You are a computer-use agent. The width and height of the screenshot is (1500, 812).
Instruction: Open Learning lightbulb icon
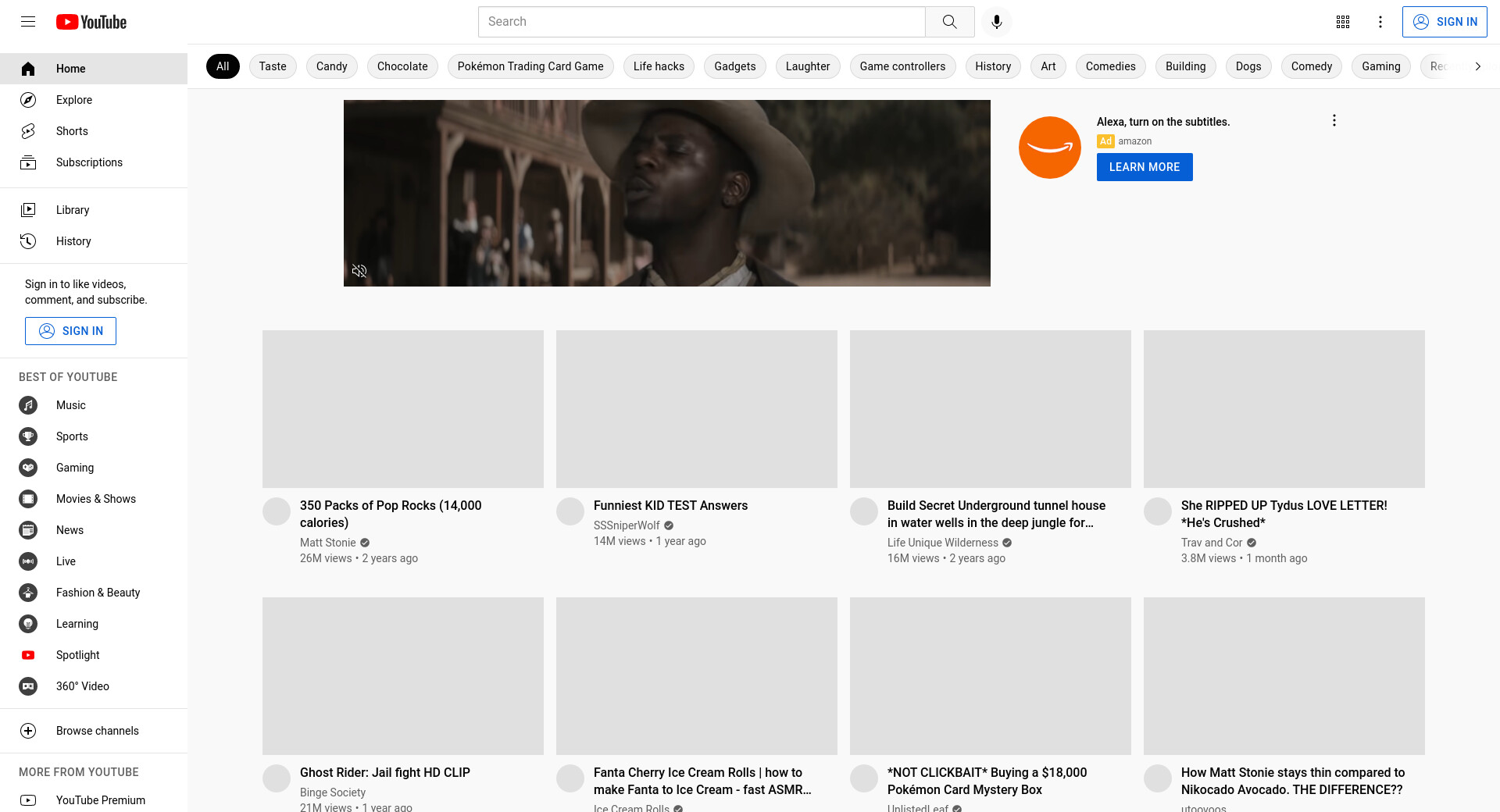click(28, 624)
